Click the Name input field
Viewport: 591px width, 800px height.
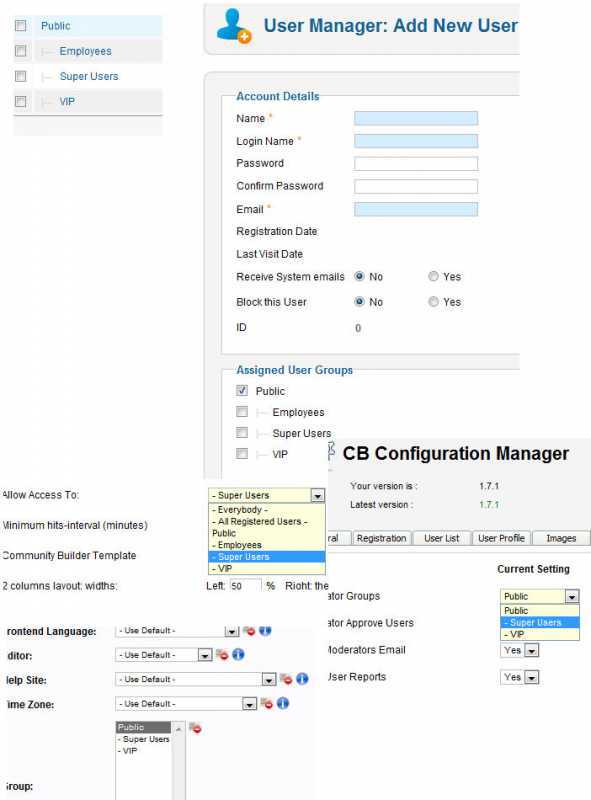(x=416, y=118)
